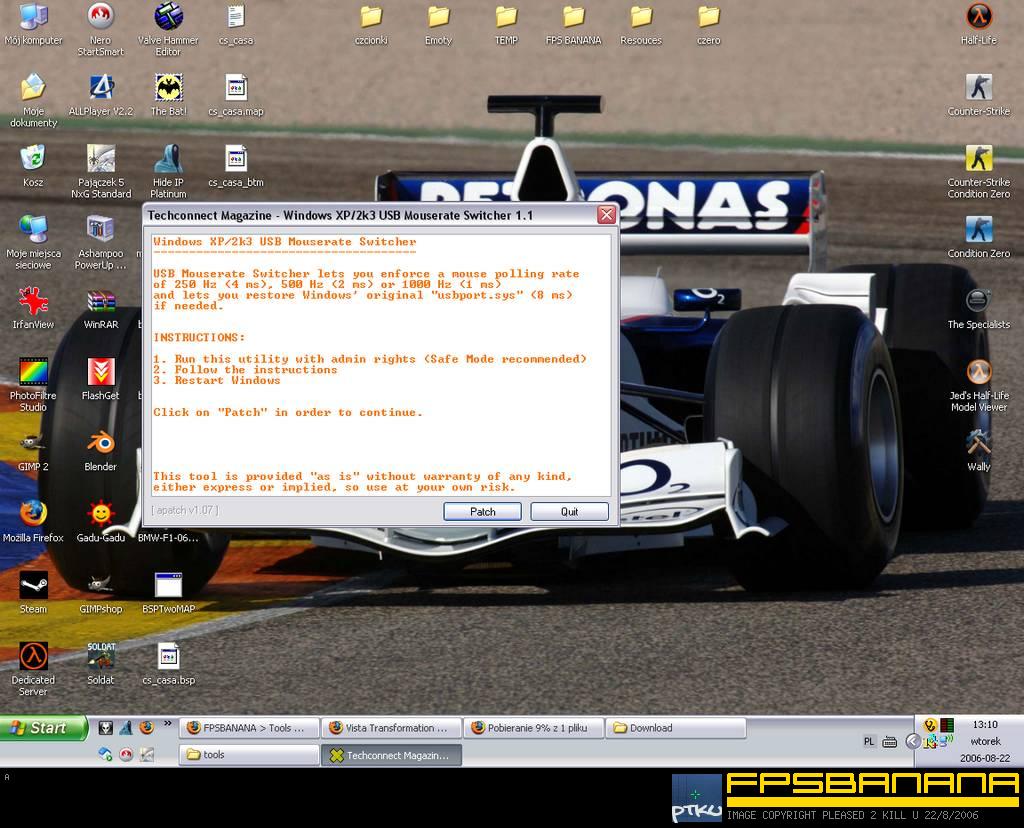
Task: Launch Pajączek 5 NxG Standard icon
Action: (x=101, y=172)
